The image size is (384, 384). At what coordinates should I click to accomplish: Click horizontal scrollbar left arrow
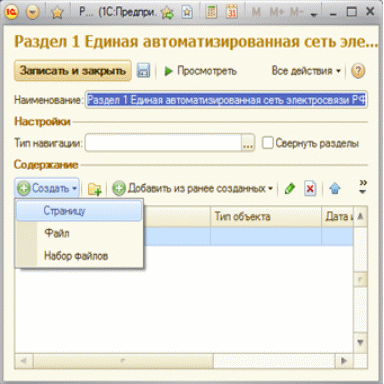pos(24,361)
